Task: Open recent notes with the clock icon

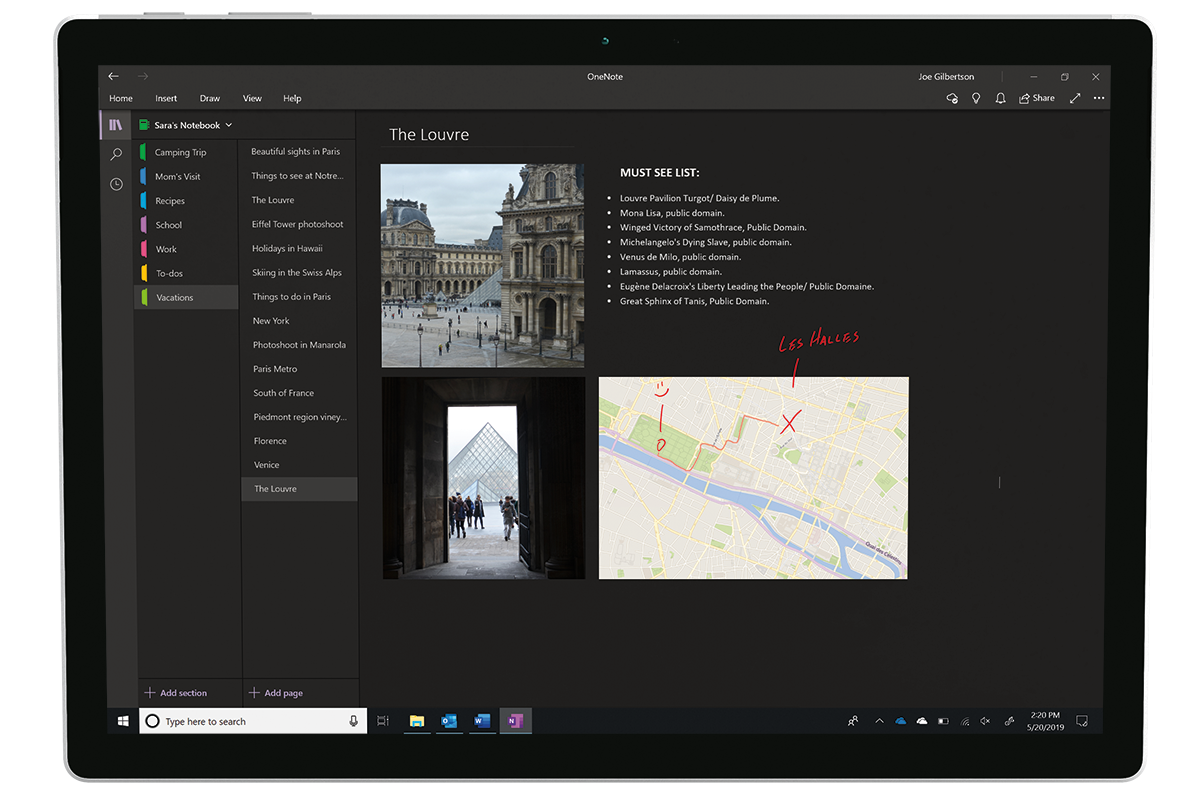Action: pos(115,183)
